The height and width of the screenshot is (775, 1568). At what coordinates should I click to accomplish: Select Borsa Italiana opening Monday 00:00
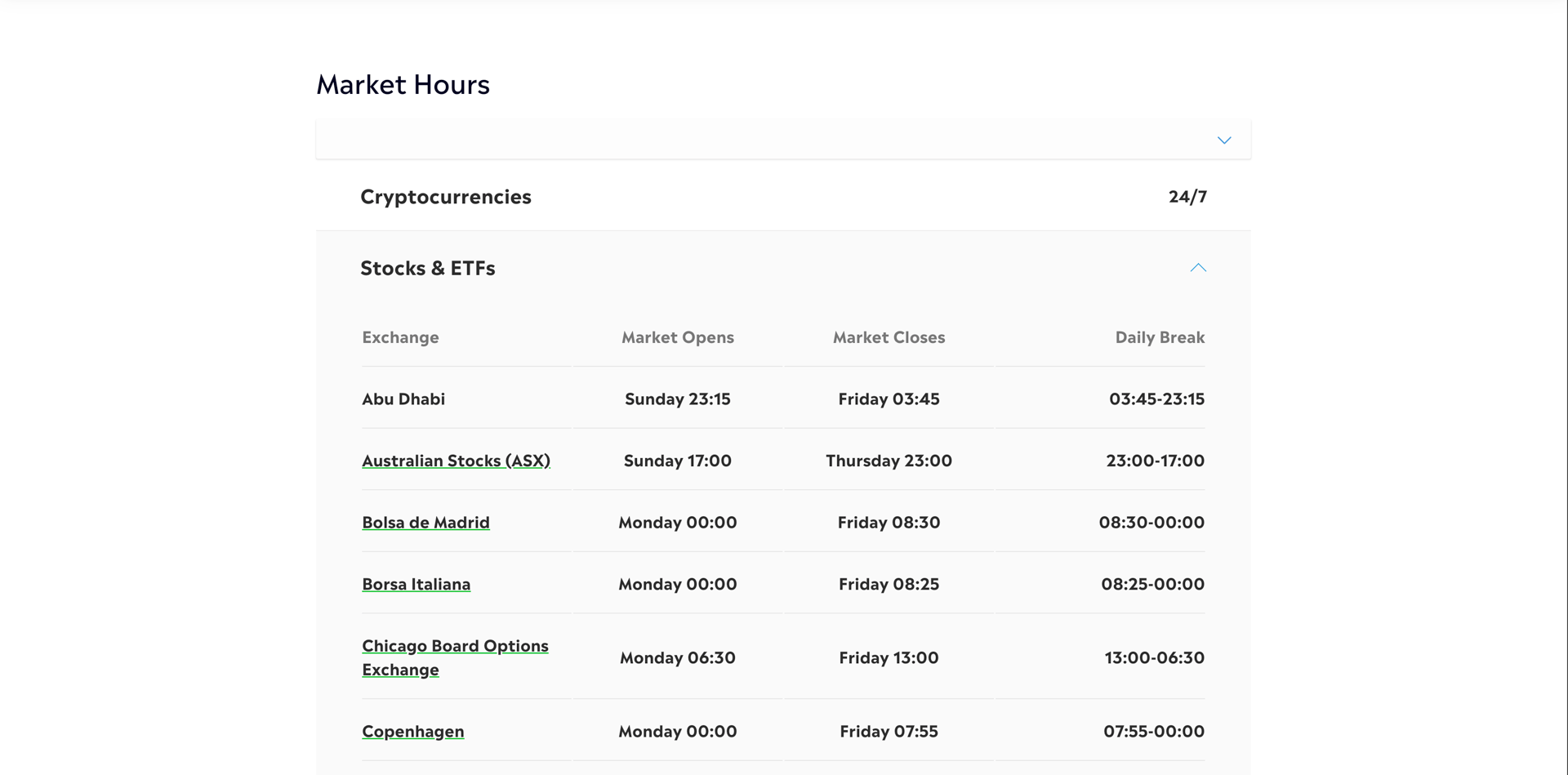click(x=678, y=585)
